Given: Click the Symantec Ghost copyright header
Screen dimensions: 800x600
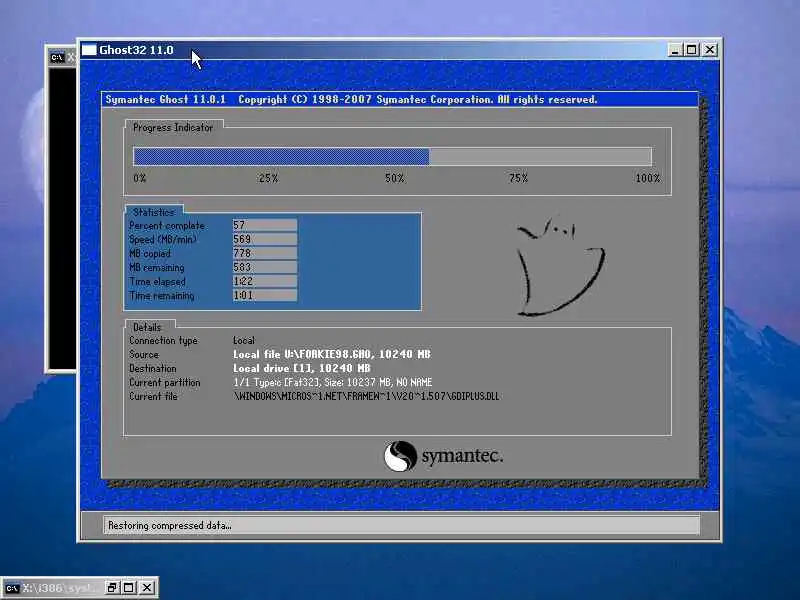Looking at the screenshot, I should pos(352,99).
